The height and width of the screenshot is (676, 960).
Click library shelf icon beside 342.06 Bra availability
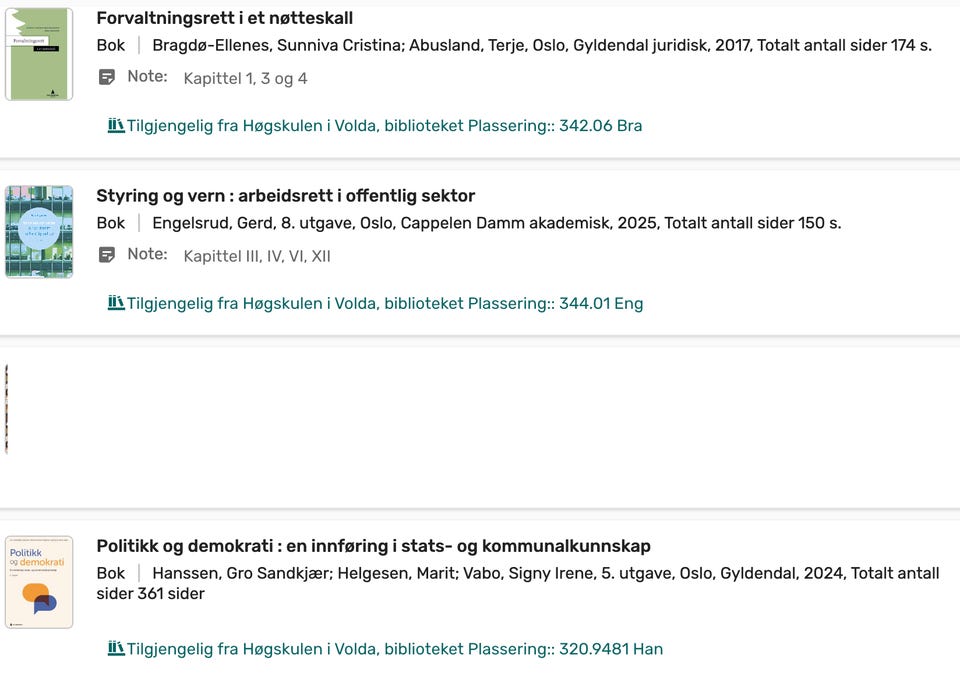(x=116, y=125)
